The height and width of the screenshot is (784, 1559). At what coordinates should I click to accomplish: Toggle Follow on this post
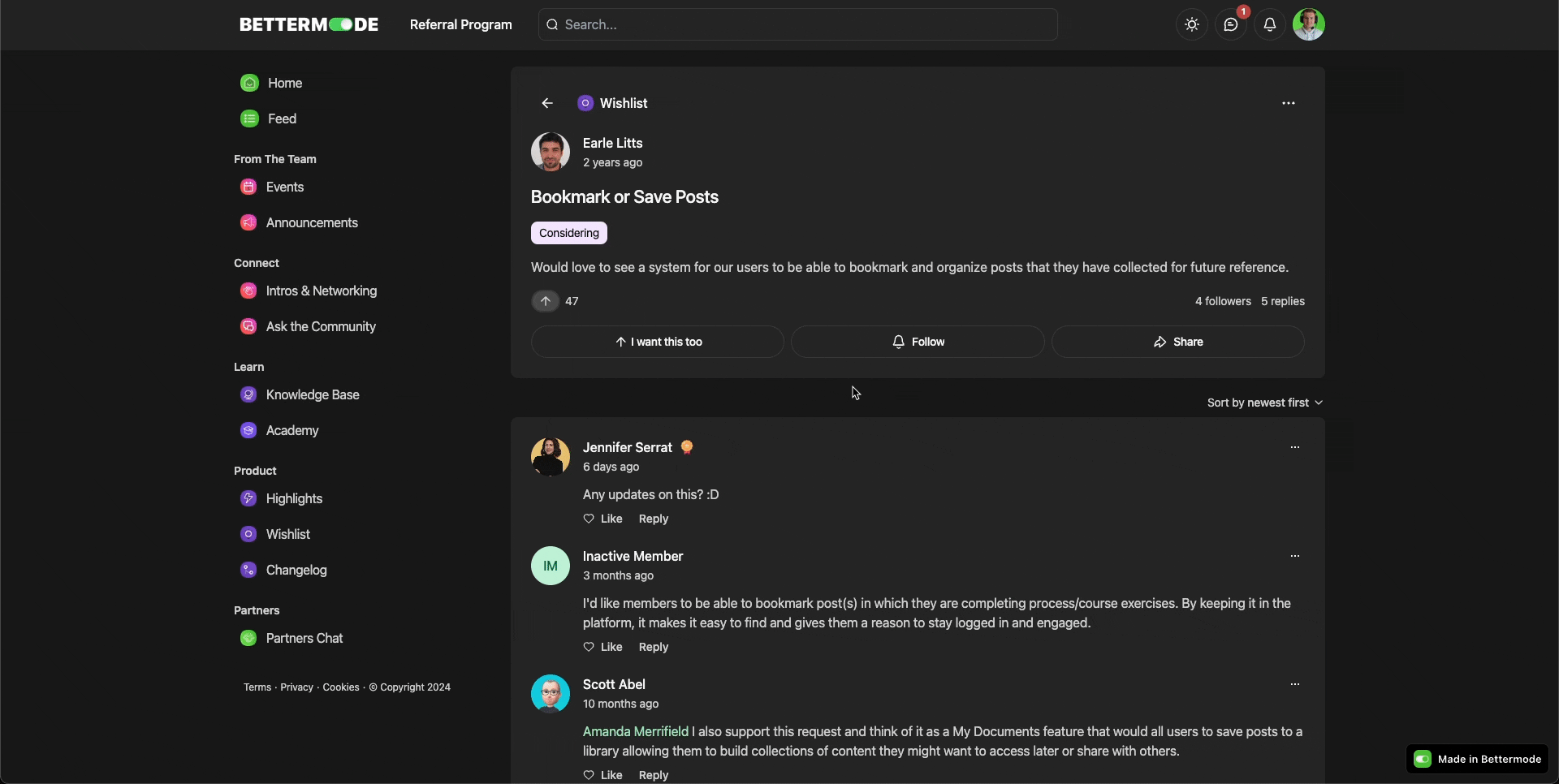point(918,342)
